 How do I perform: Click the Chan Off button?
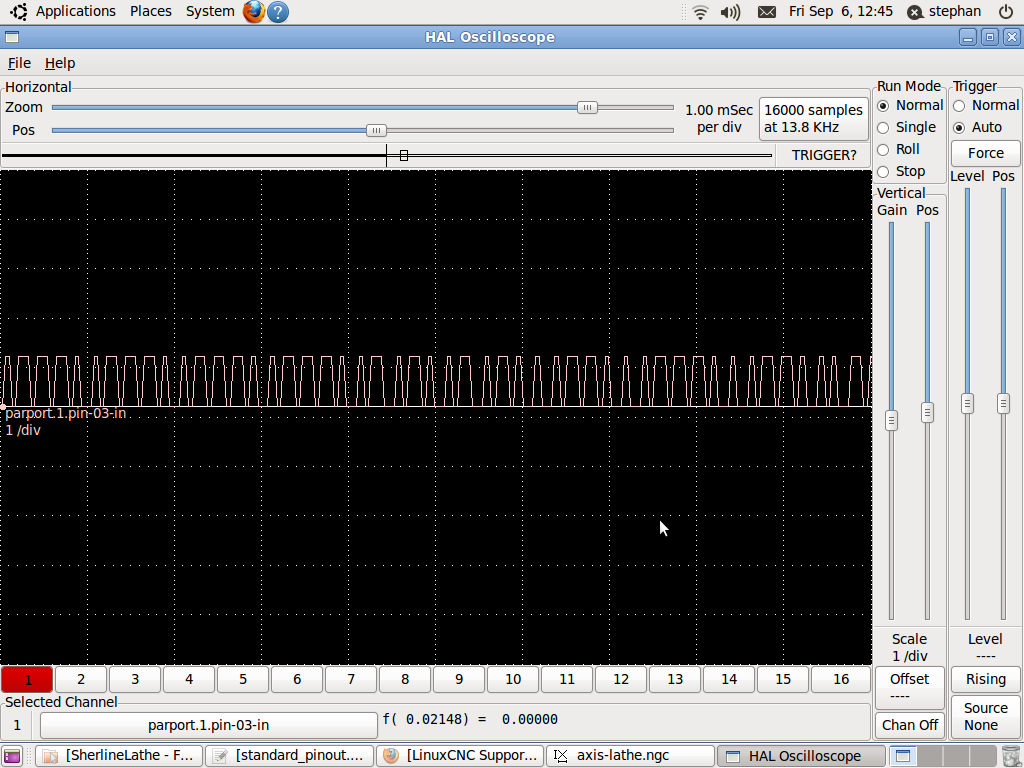[x=909, y=725]
